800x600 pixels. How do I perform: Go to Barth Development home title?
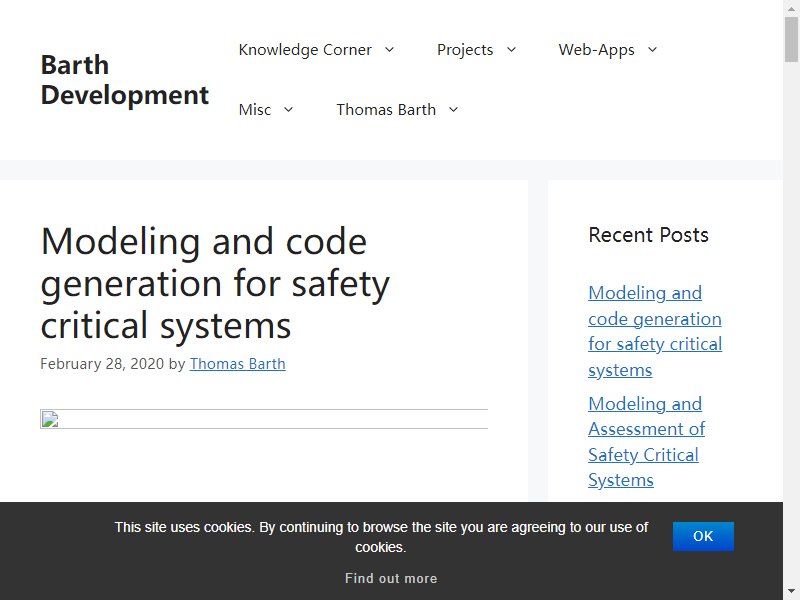[x=125, y=80]
